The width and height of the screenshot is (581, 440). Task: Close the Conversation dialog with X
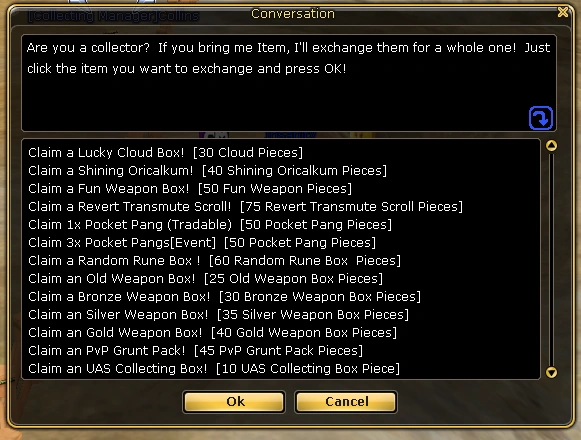point(562,12)
